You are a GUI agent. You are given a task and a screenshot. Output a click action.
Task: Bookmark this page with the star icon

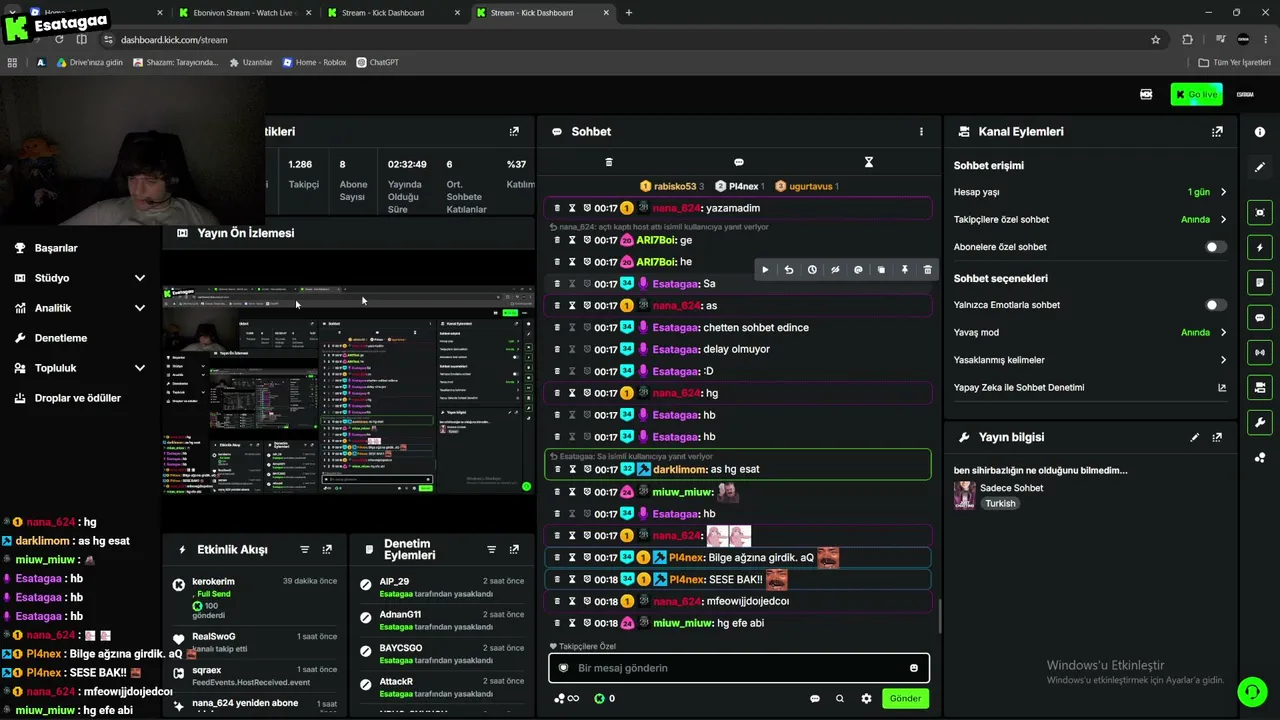1156,40
